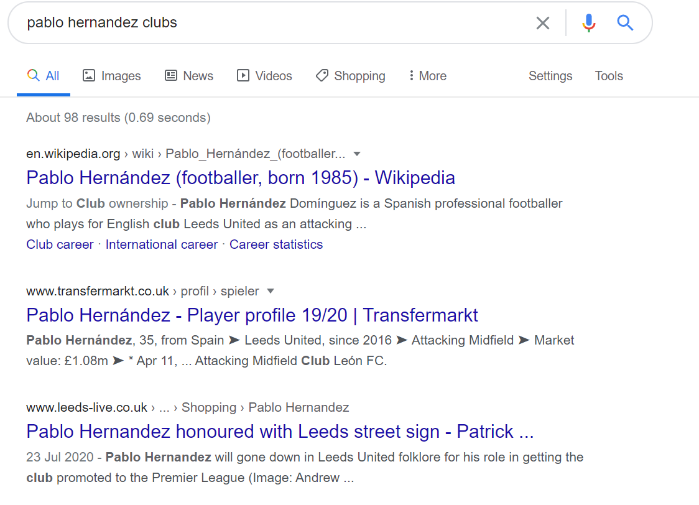The image size is (699, 505).
Task: Click the News tab newspaper icon
Action: pyautogui.click(x=171, y=75)
